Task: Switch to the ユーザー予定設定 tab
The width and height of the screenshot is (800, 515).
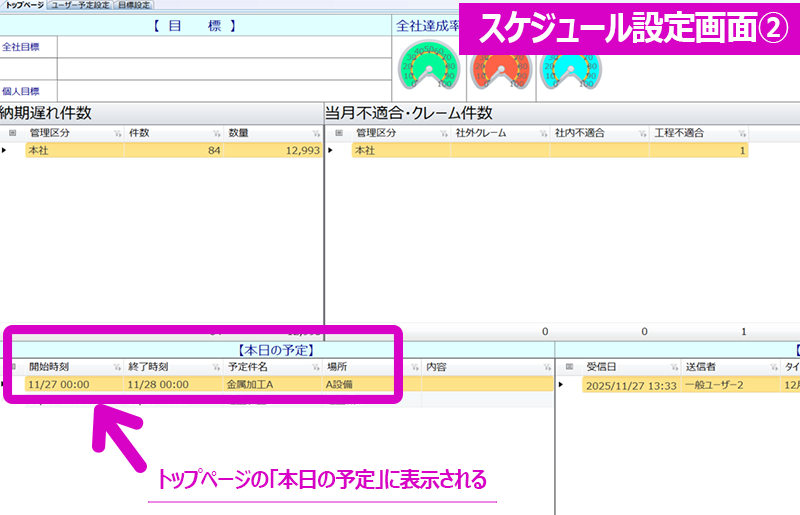Action: (x=80, y=5)
